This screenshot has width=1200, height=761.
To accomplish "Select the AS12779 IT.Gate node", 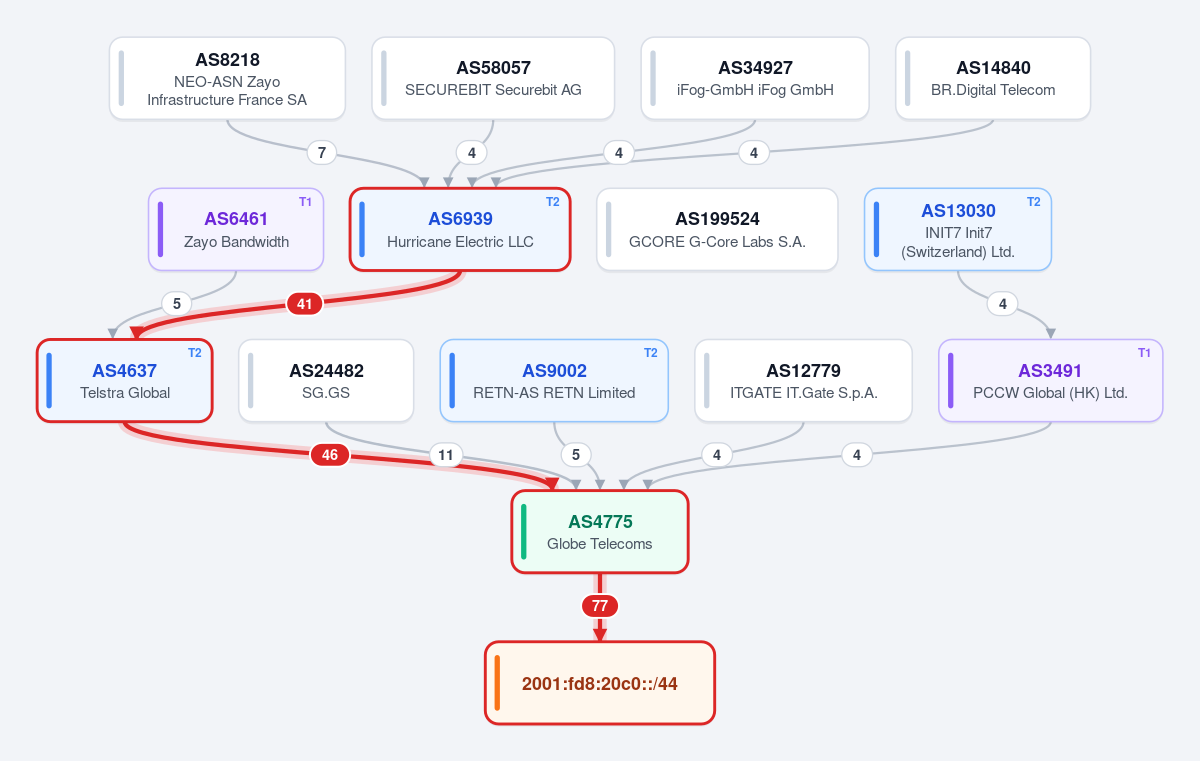I will pyautogui.click(x=804, y=381).
